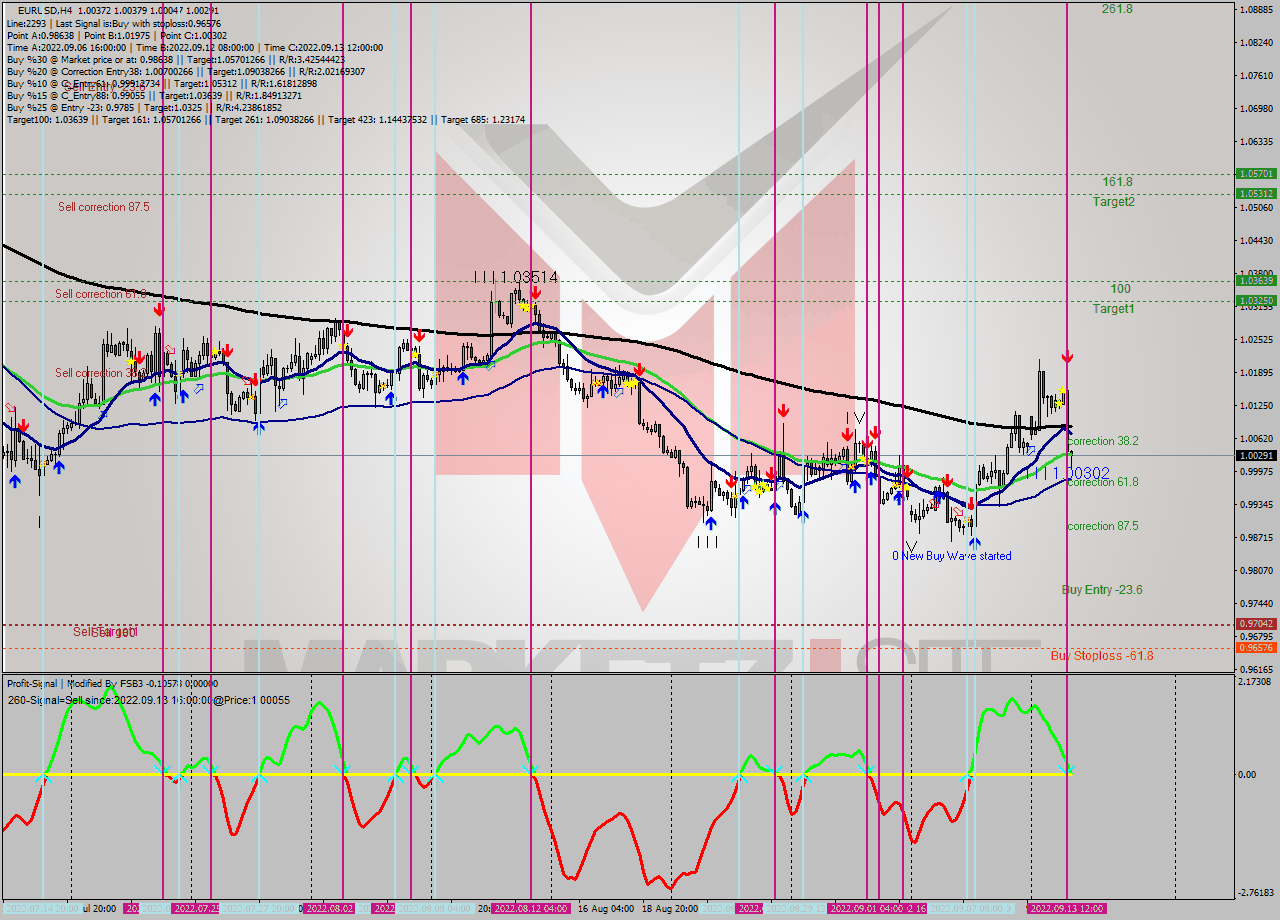Click the '161.8' Fibonacci level label
The image size is (1280, 920).
(1117, 182)
